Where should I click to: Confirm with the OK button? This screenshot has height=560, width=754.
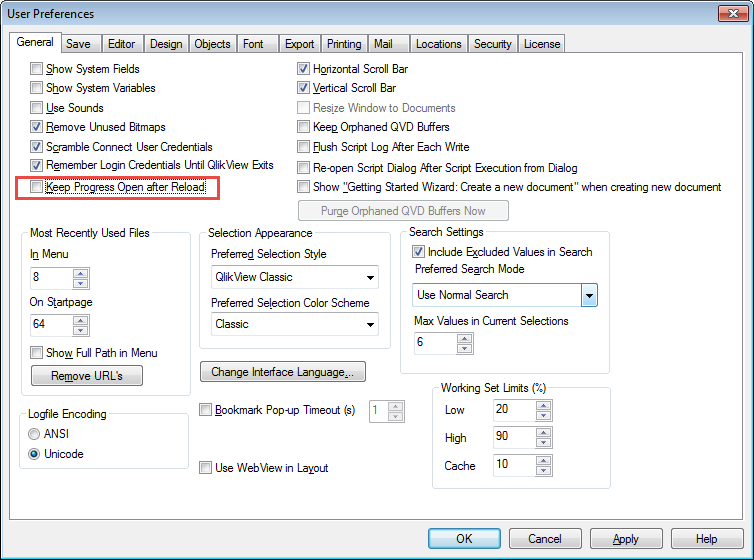(x=464, y=538)
